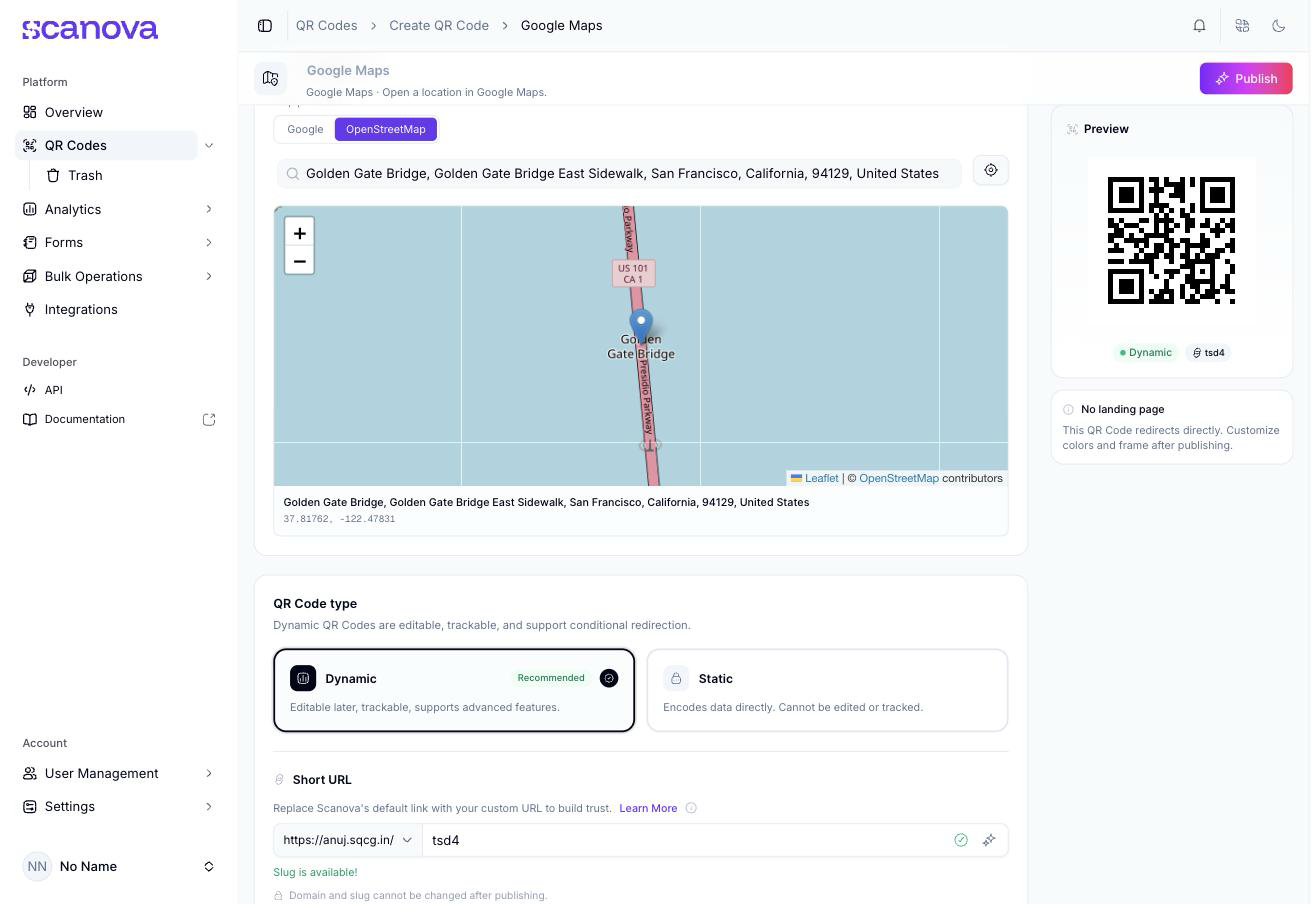Open the OpenStreetMap contributors link
Viewport: 1316px width, 904px height.
coord(899,478)
